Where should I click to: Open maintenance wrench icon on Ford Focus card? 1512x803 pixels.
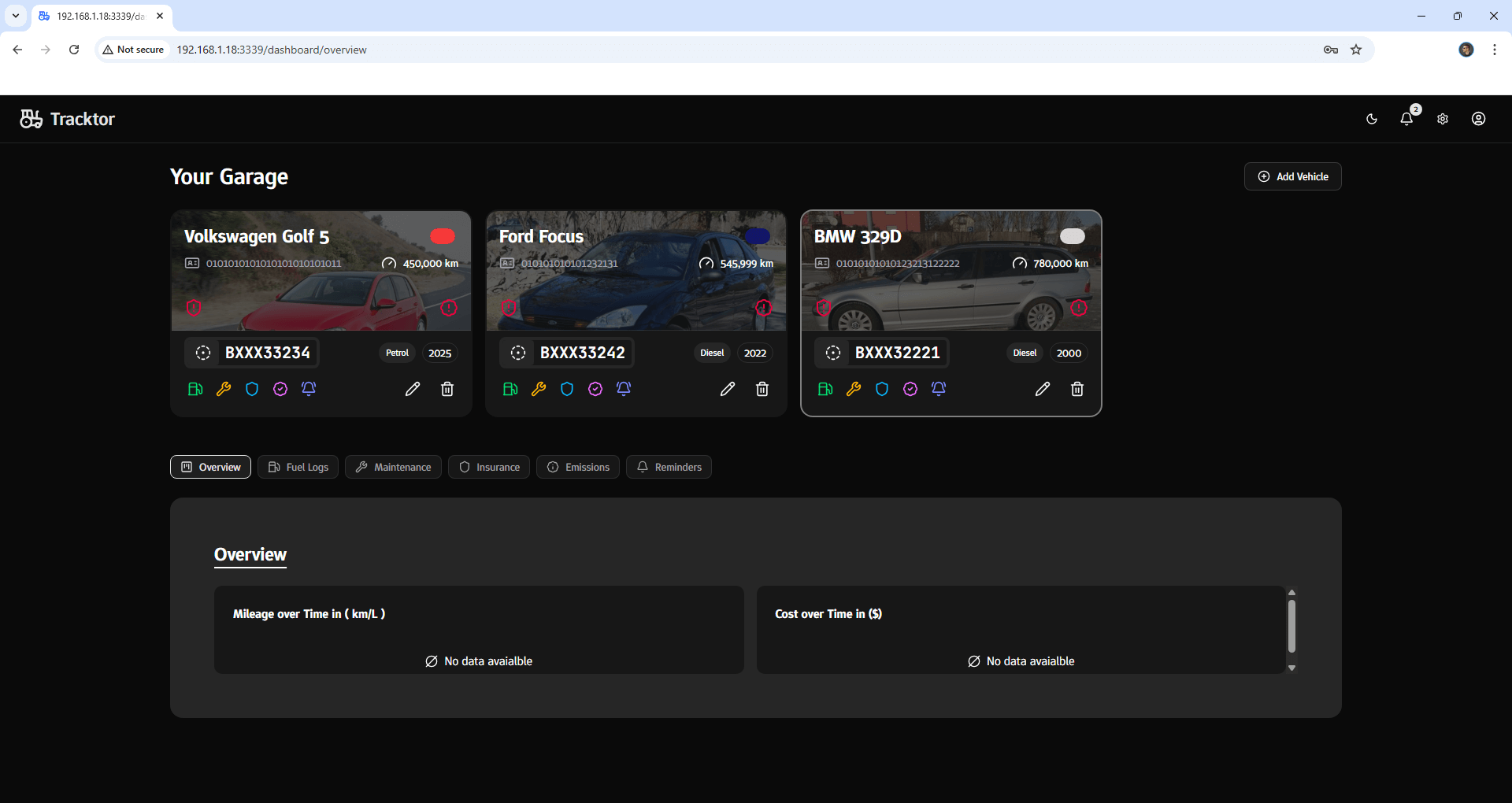point(539,389)
